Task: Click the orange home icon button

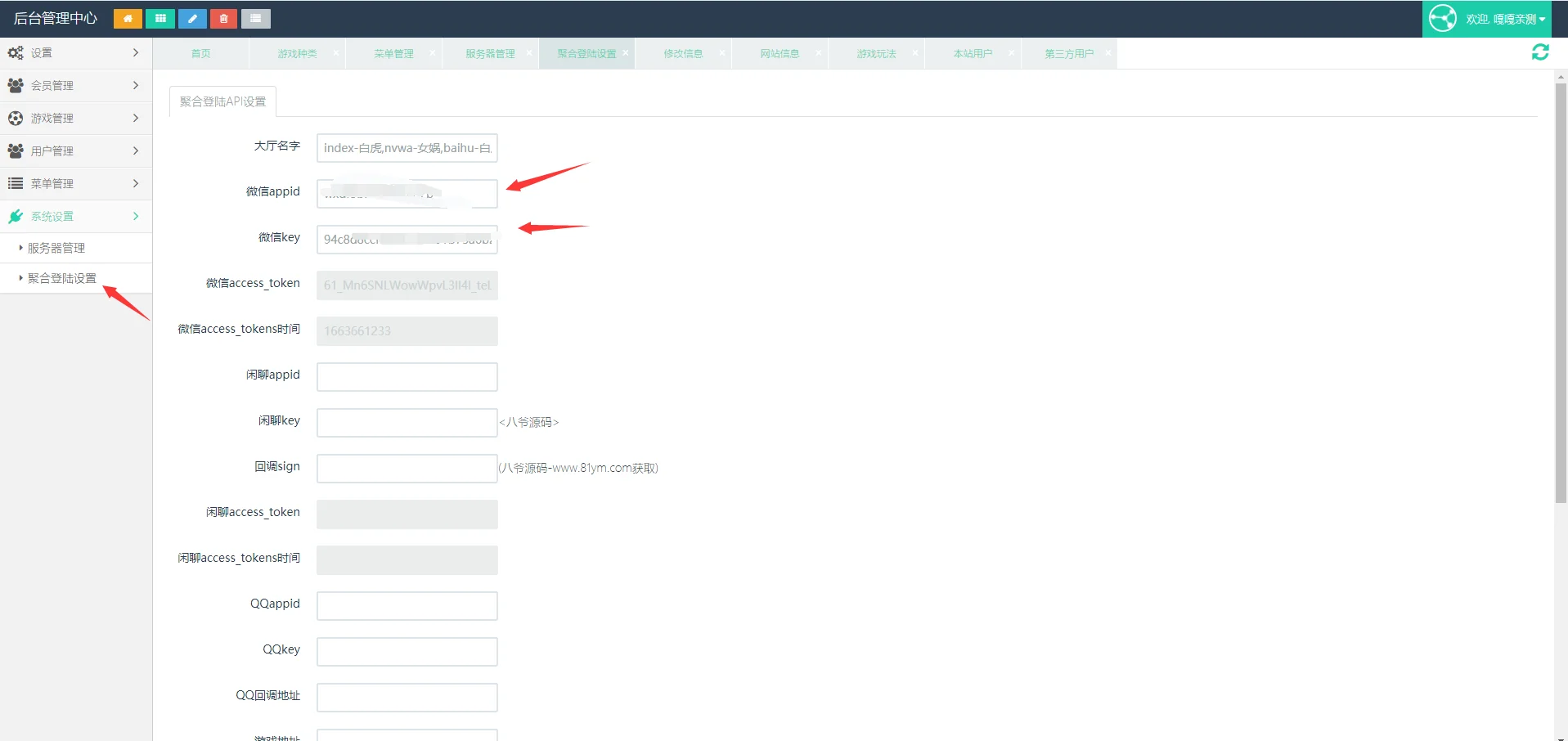Action: click(x=128, y=19)
